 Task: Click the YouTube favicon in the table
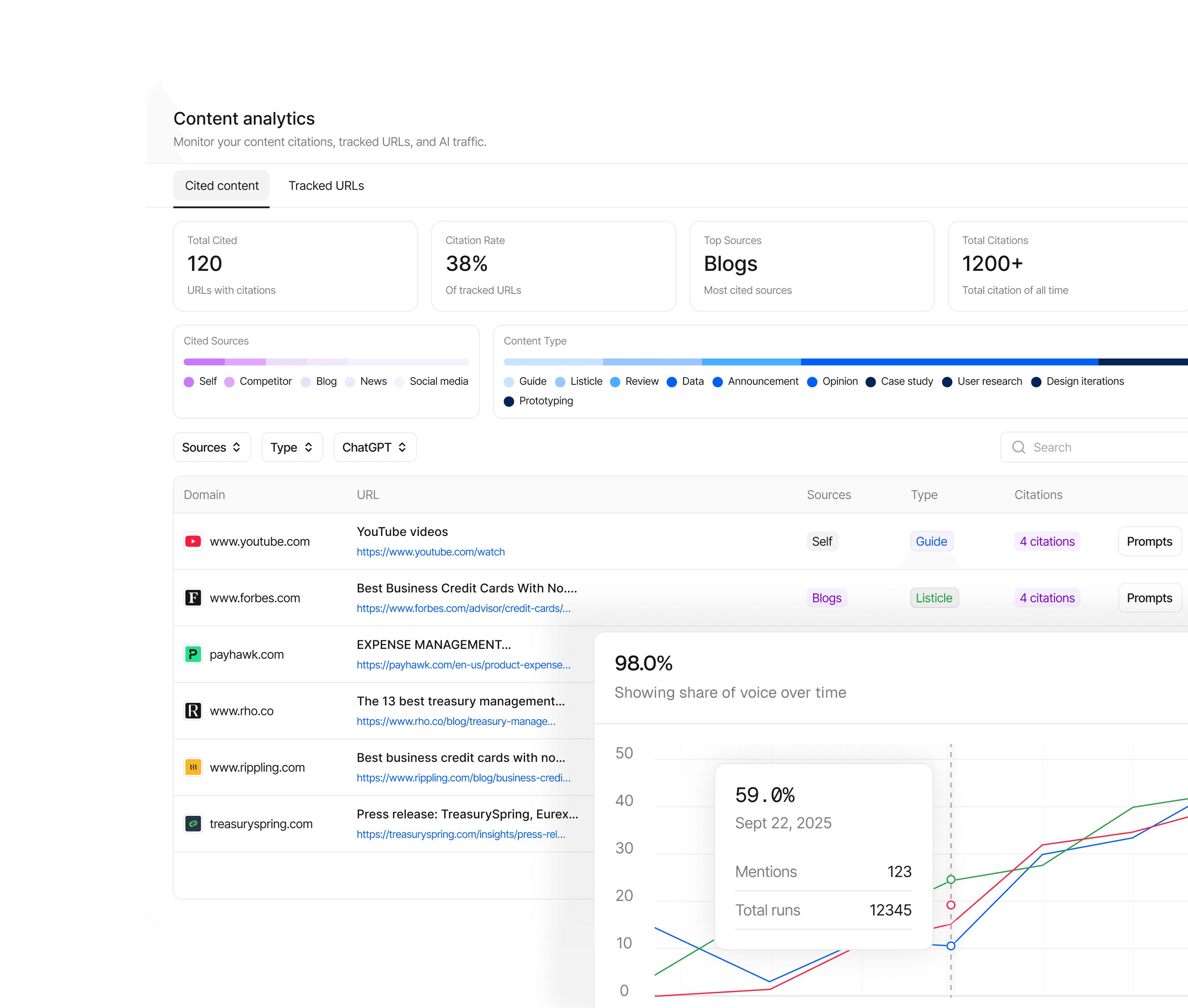(193, 541)
